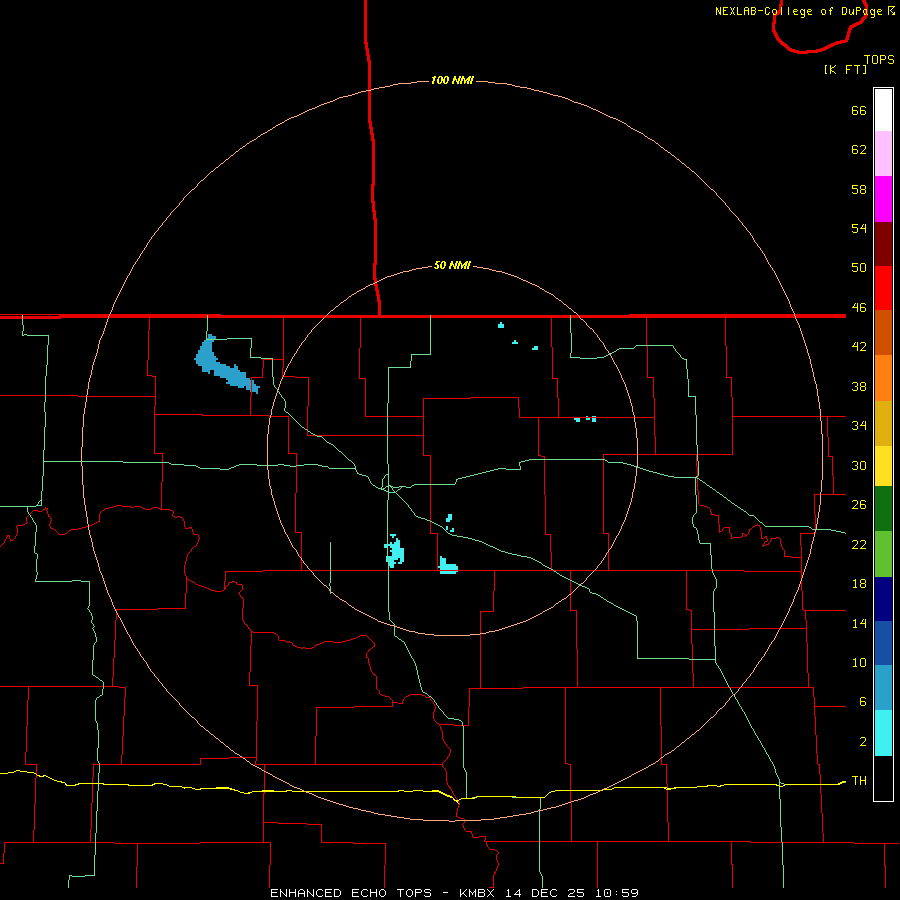Select the KMBX radar site identifier
The width and height of the screenshot is (900, 900).
pyautogui.click(x=477, y=893)
